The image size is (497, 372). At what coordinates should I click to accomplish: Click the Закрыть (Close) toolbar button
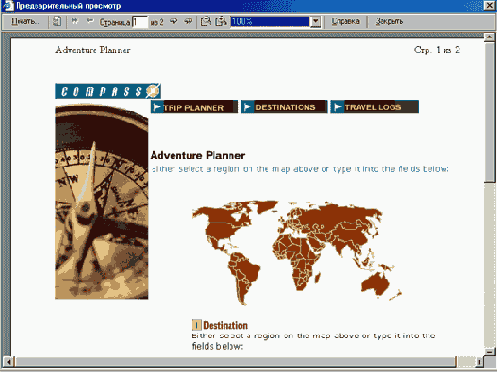pos(389,22)
